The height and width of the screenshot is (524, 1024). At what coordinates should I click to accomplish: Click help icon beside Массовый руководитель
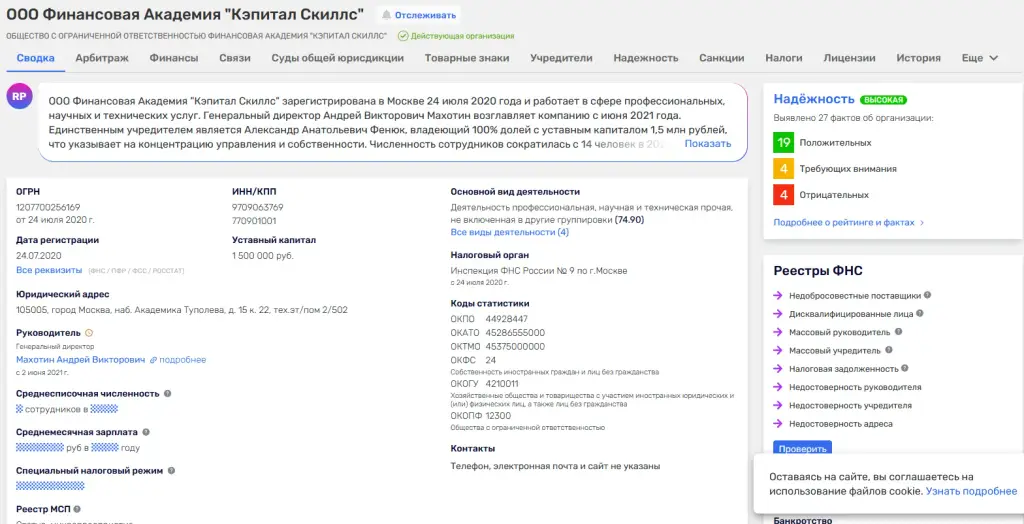897,332
